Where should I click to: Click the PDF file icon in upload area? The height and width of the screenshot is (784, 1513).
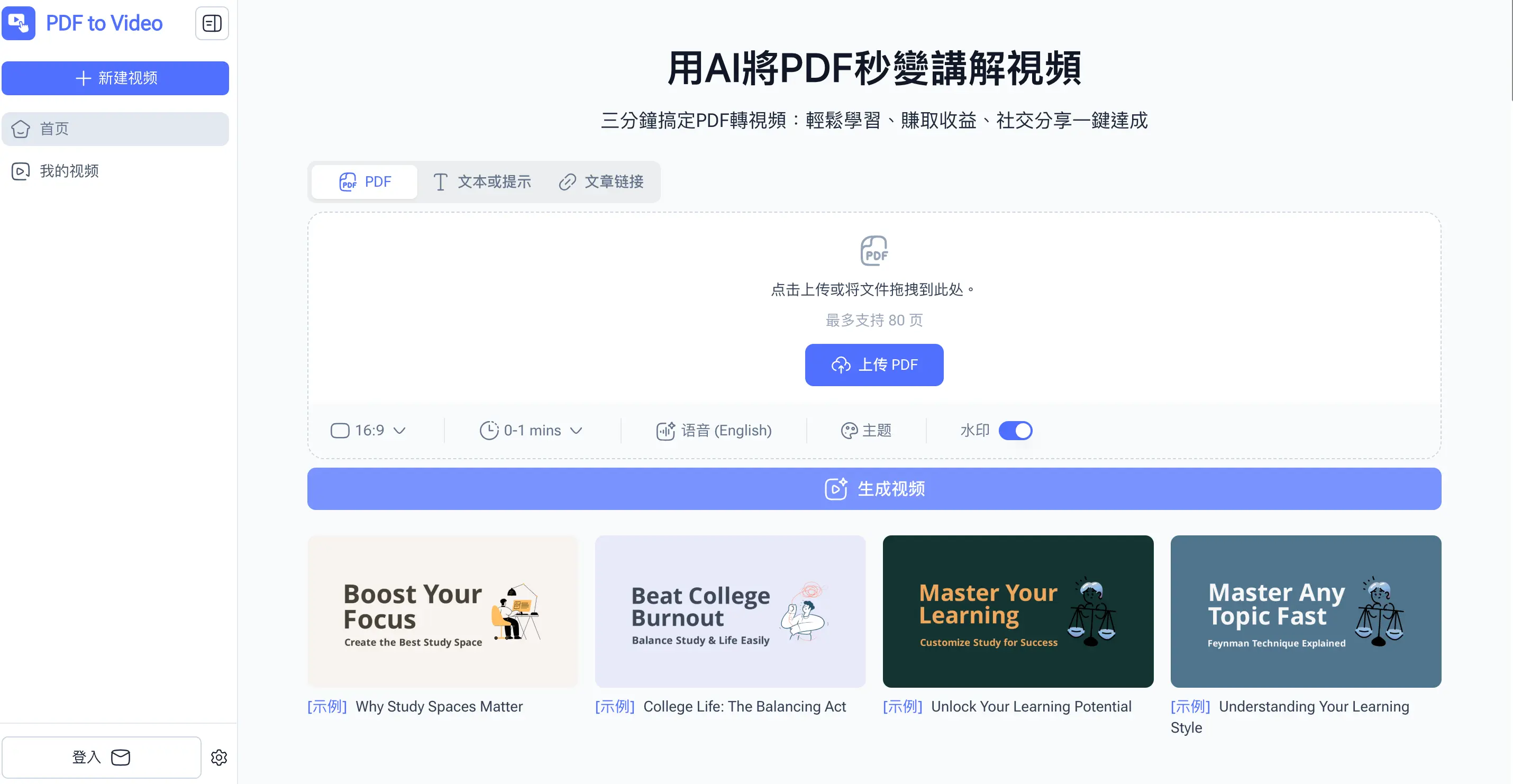(x=874, y=251)
